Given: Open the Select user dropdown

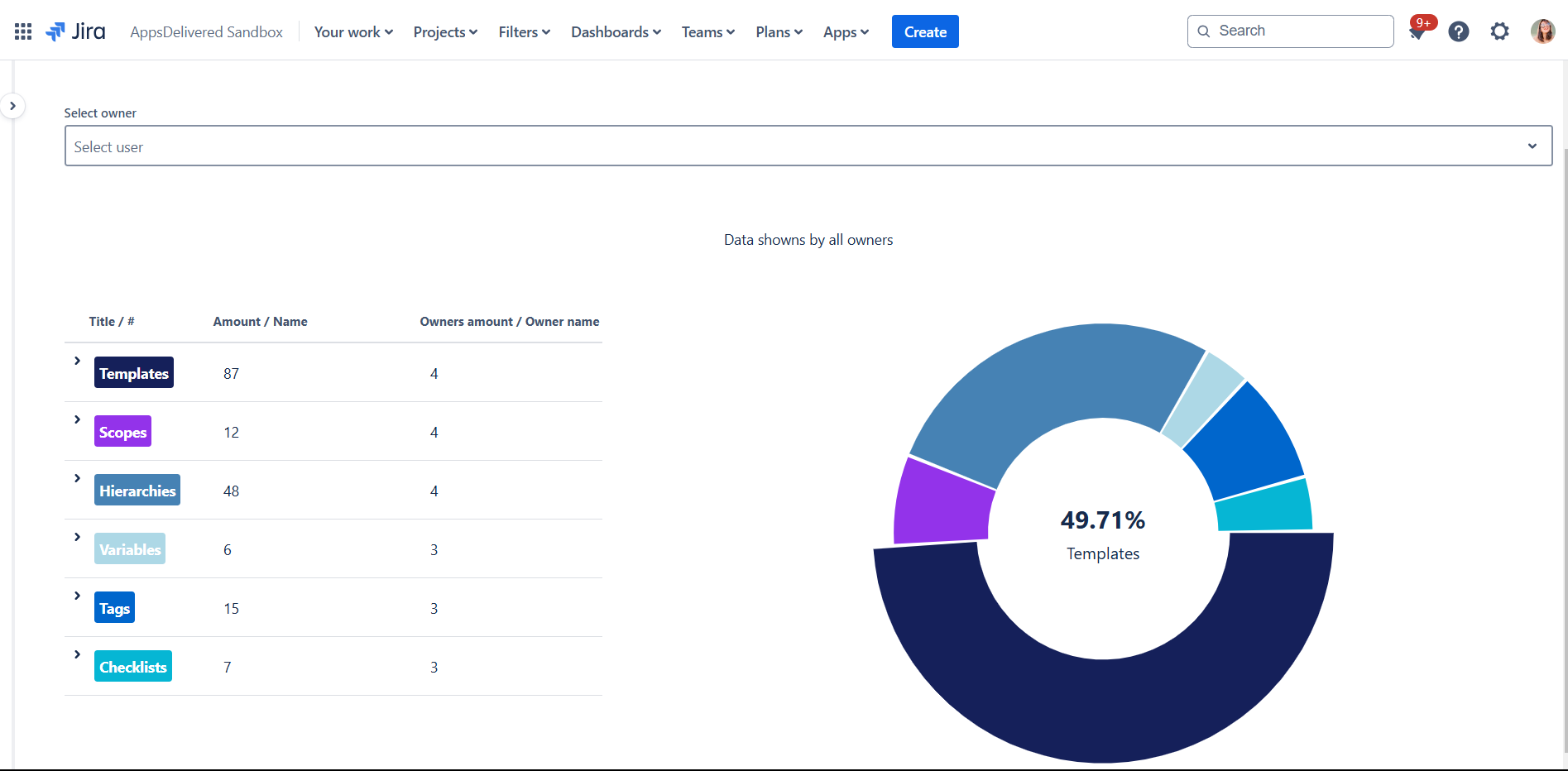Looking at the screenshot, I should coord(808,146).
